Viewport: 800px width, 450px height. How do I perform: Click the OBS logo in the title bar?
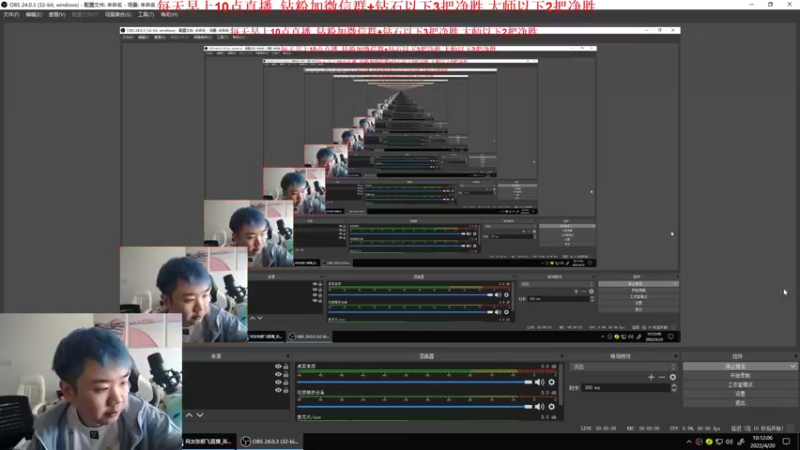(5, 5)
